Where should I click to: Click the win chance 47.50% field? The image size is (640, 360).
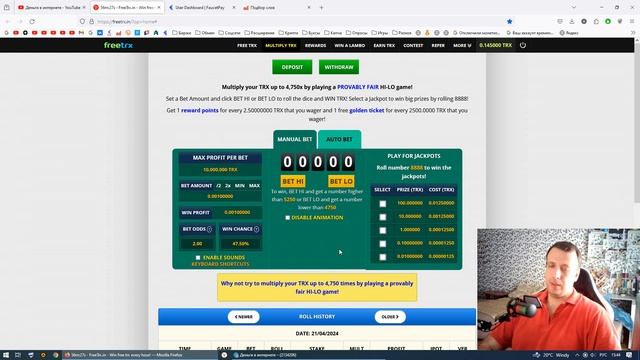pos(241,244)
